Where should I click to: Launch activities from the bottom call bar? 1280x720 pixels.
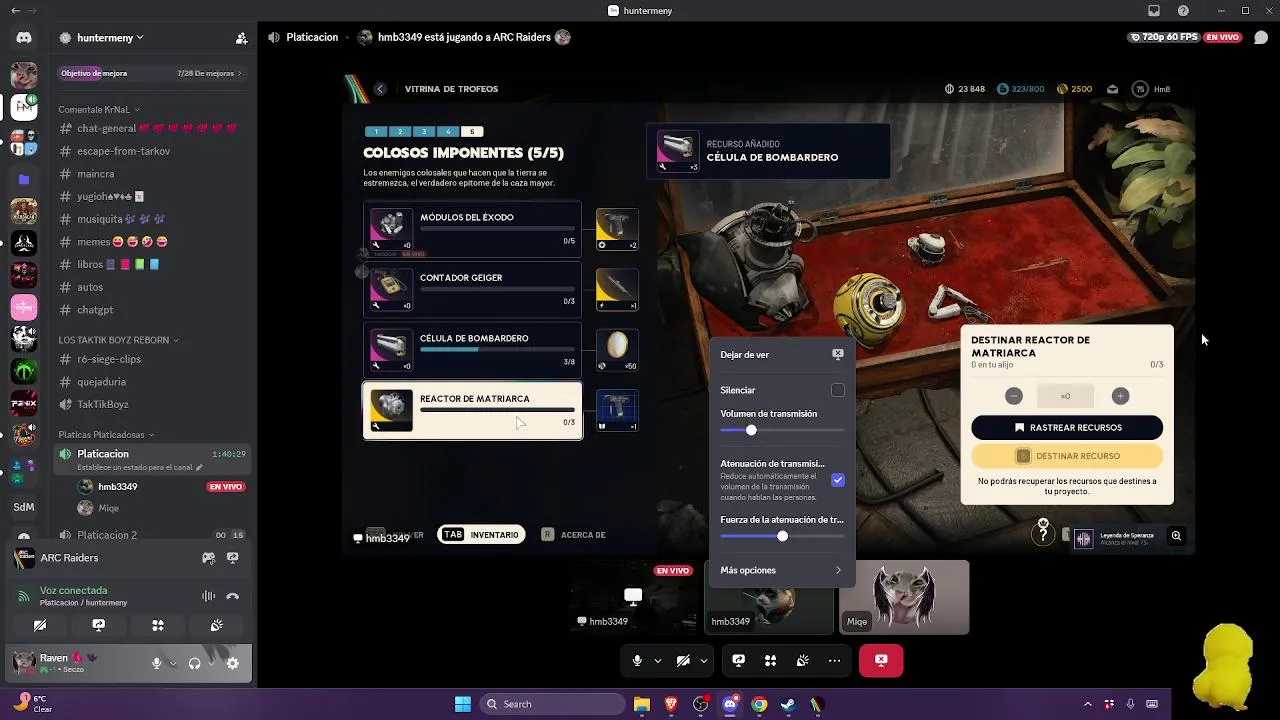[770, 660]
